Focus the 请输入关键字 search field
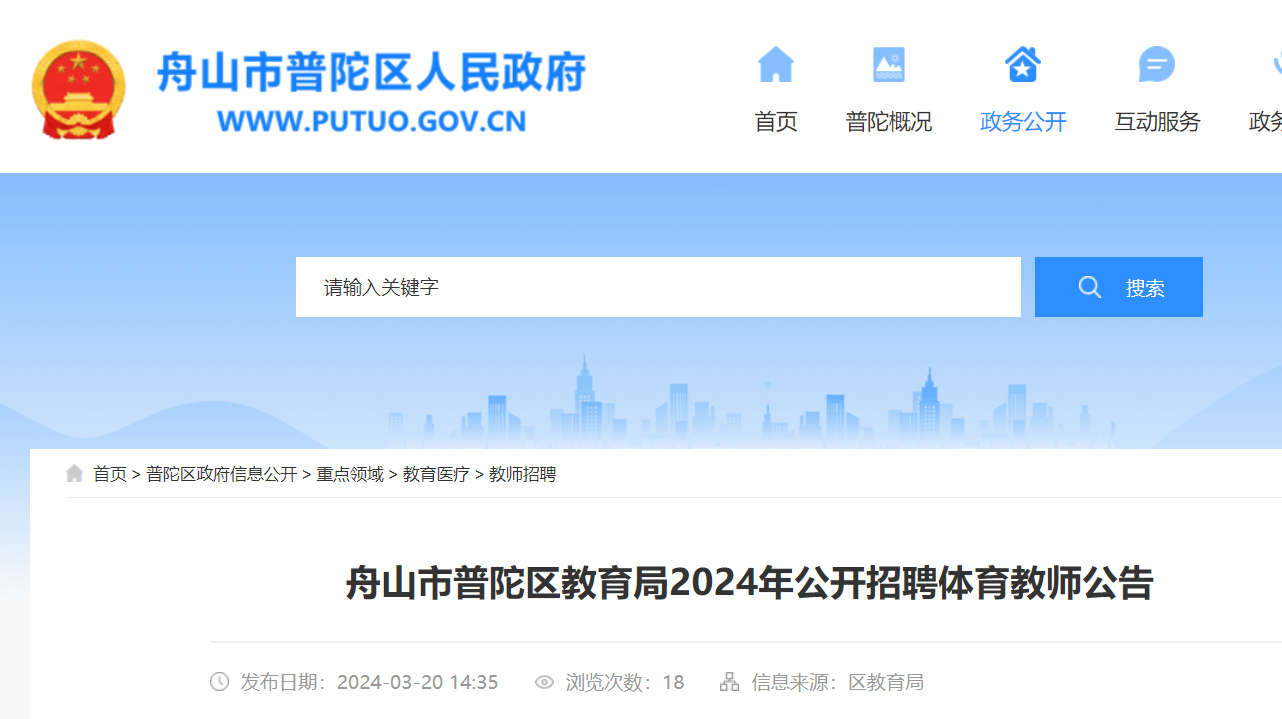The width and height of the screenshot is (1282, 719). click(x=658, y=287)
